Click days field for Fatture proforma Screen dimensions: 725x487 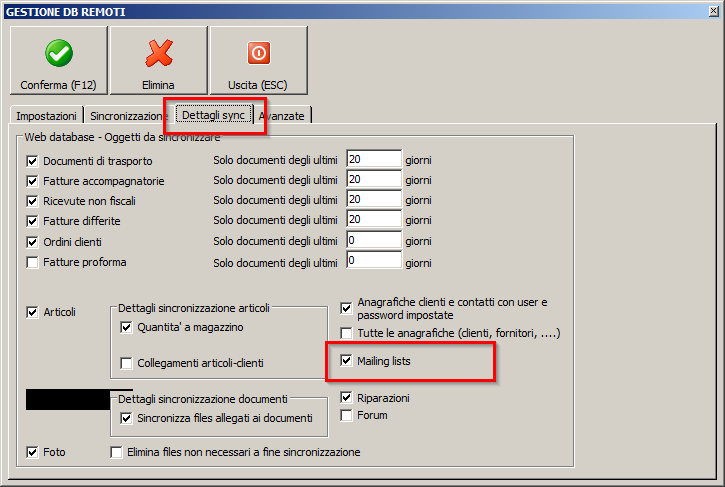tap(374, 260)
